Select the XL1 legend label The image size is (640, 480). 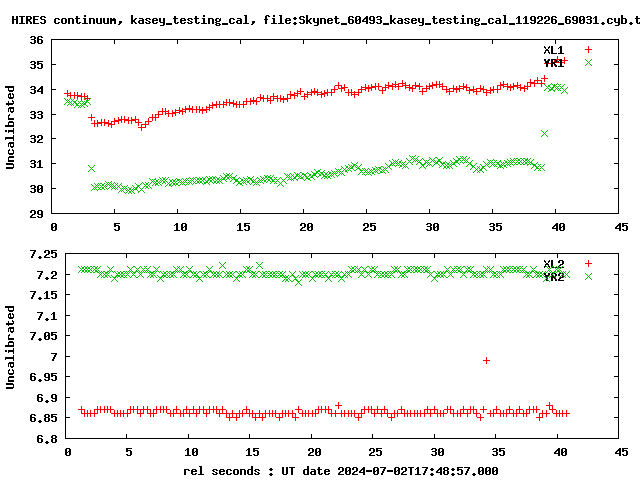[553, 50]
